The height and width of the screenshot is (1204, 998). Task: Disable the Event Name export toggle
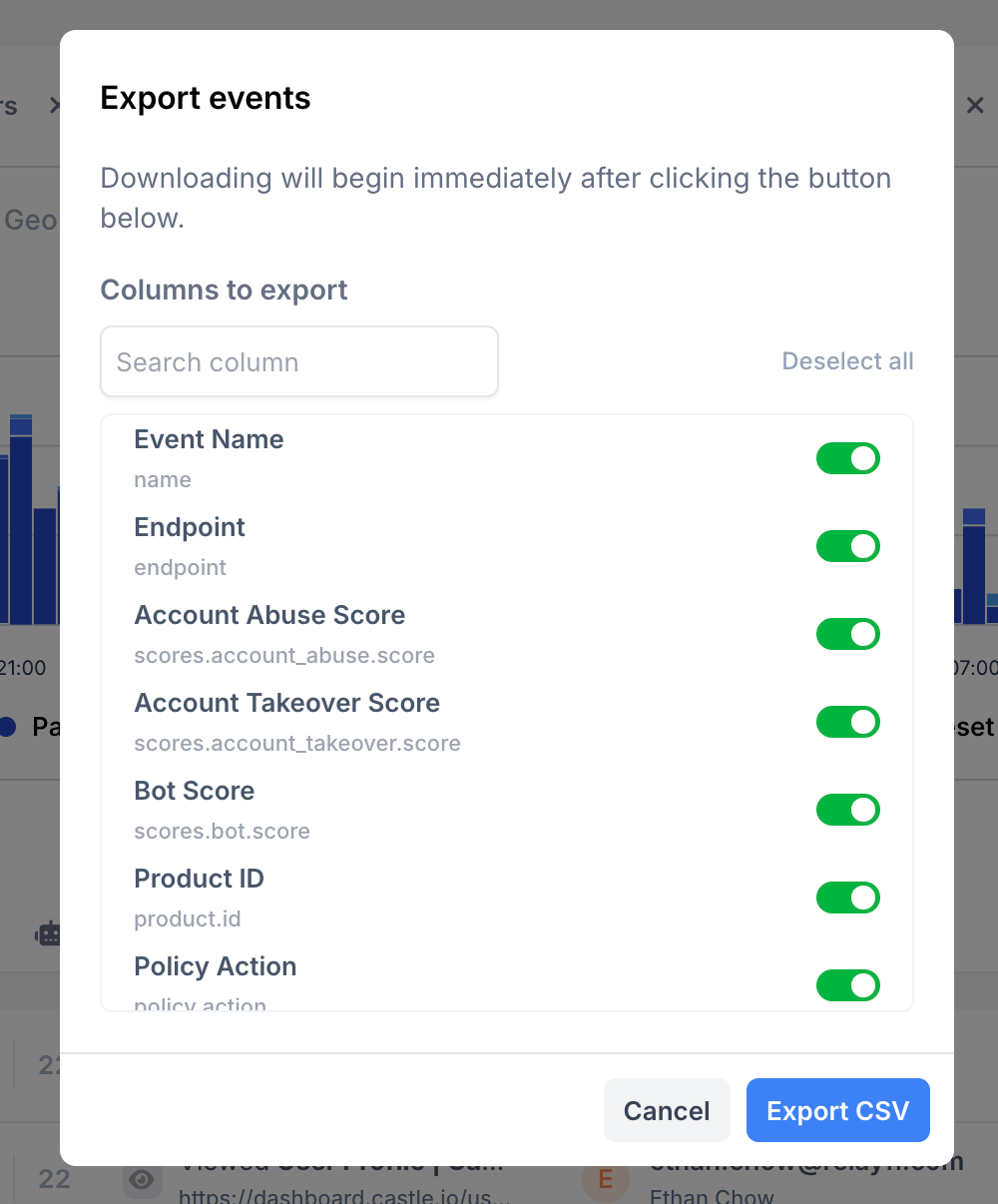point(847,458)
